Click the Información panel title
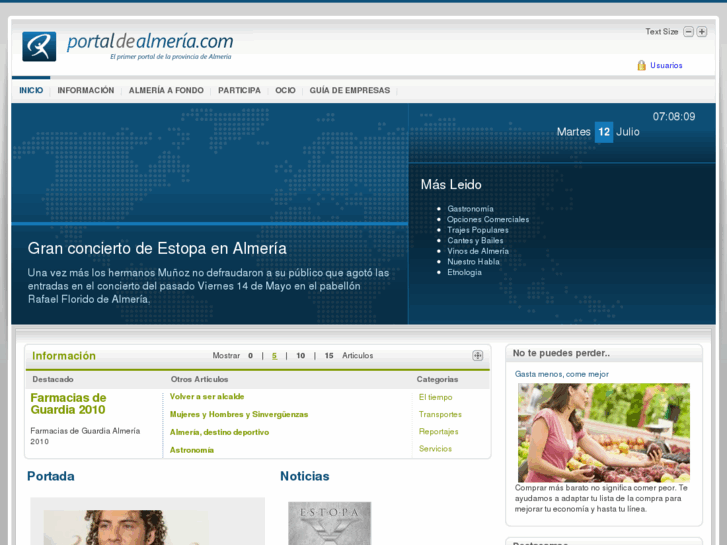 [x=64, y=356]
